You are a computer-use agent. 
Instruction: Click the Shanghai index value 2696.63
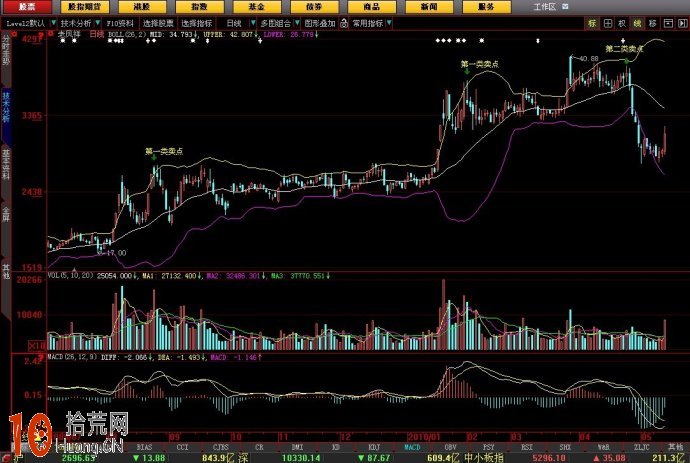(x=78, y=458)
